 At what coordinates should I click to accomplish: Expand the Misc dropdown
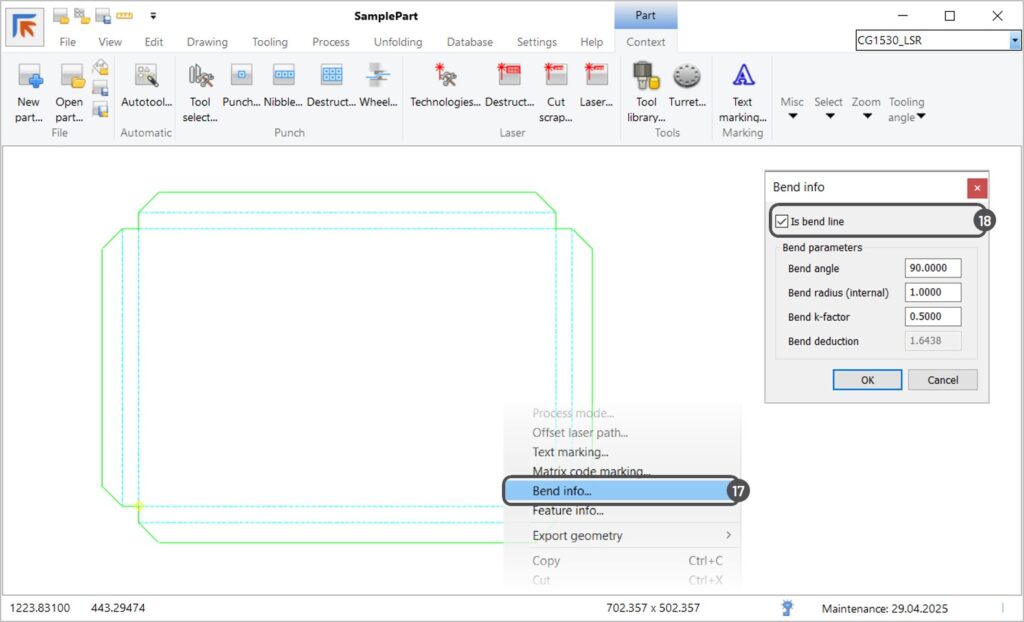(792, 109)
